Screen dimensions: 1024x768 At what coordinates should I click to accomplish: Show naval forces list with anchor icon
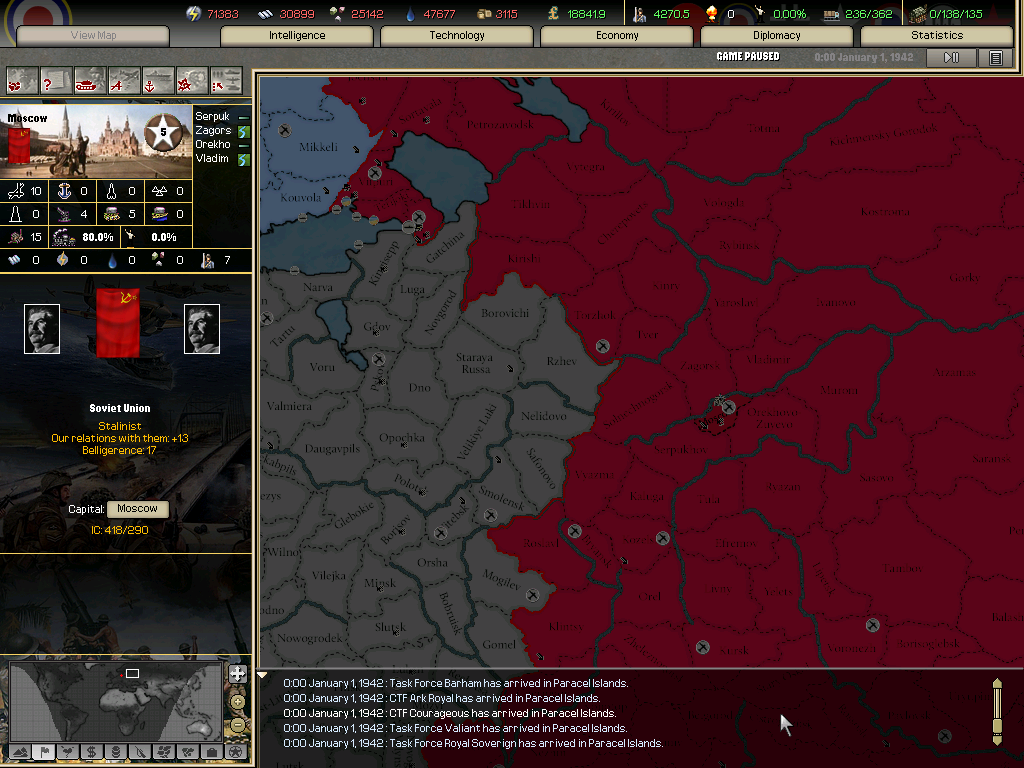coord(158,82)
